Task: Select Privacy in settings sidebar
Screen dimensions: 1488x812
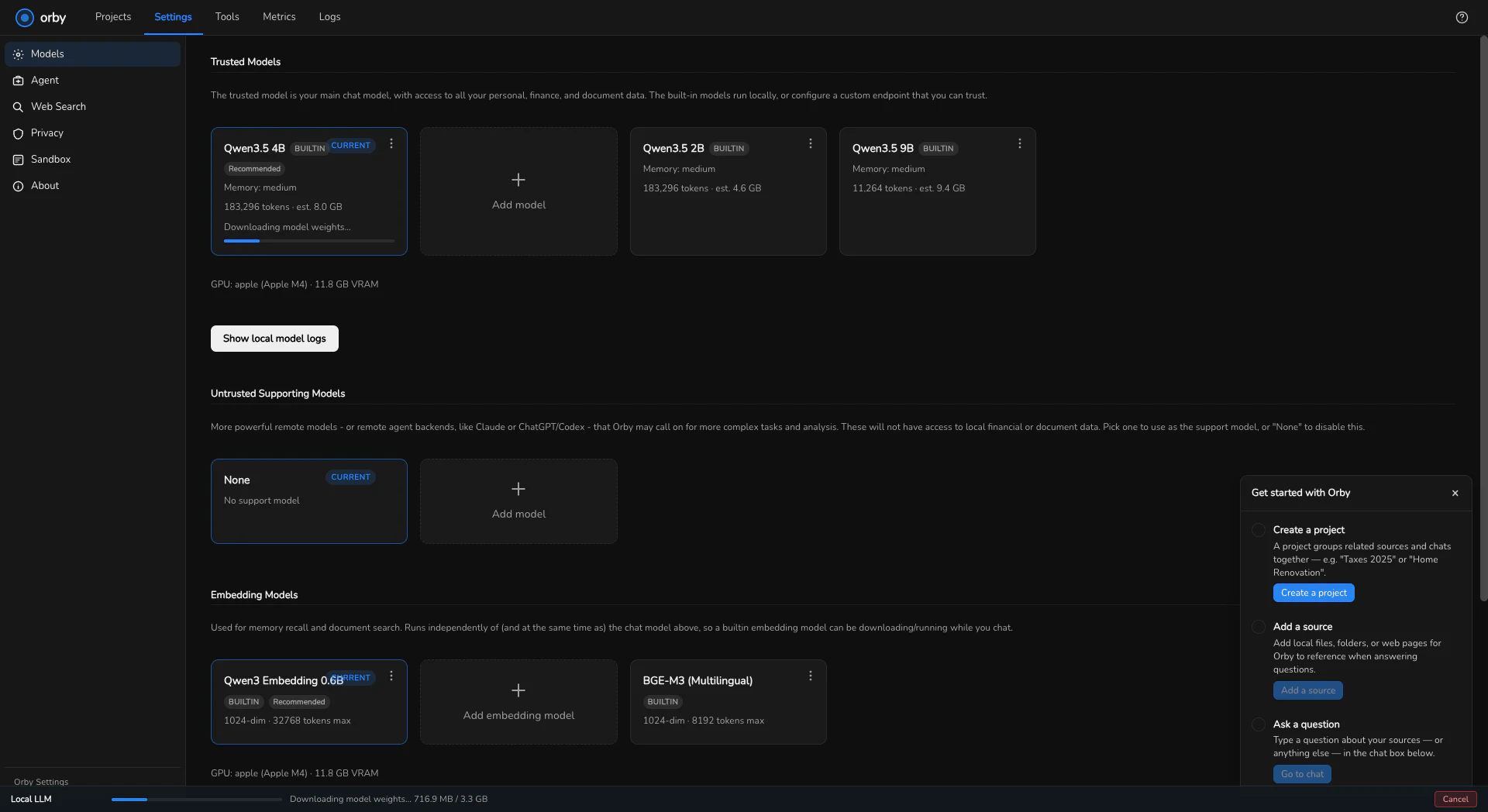Action: (x=93, y=133)
